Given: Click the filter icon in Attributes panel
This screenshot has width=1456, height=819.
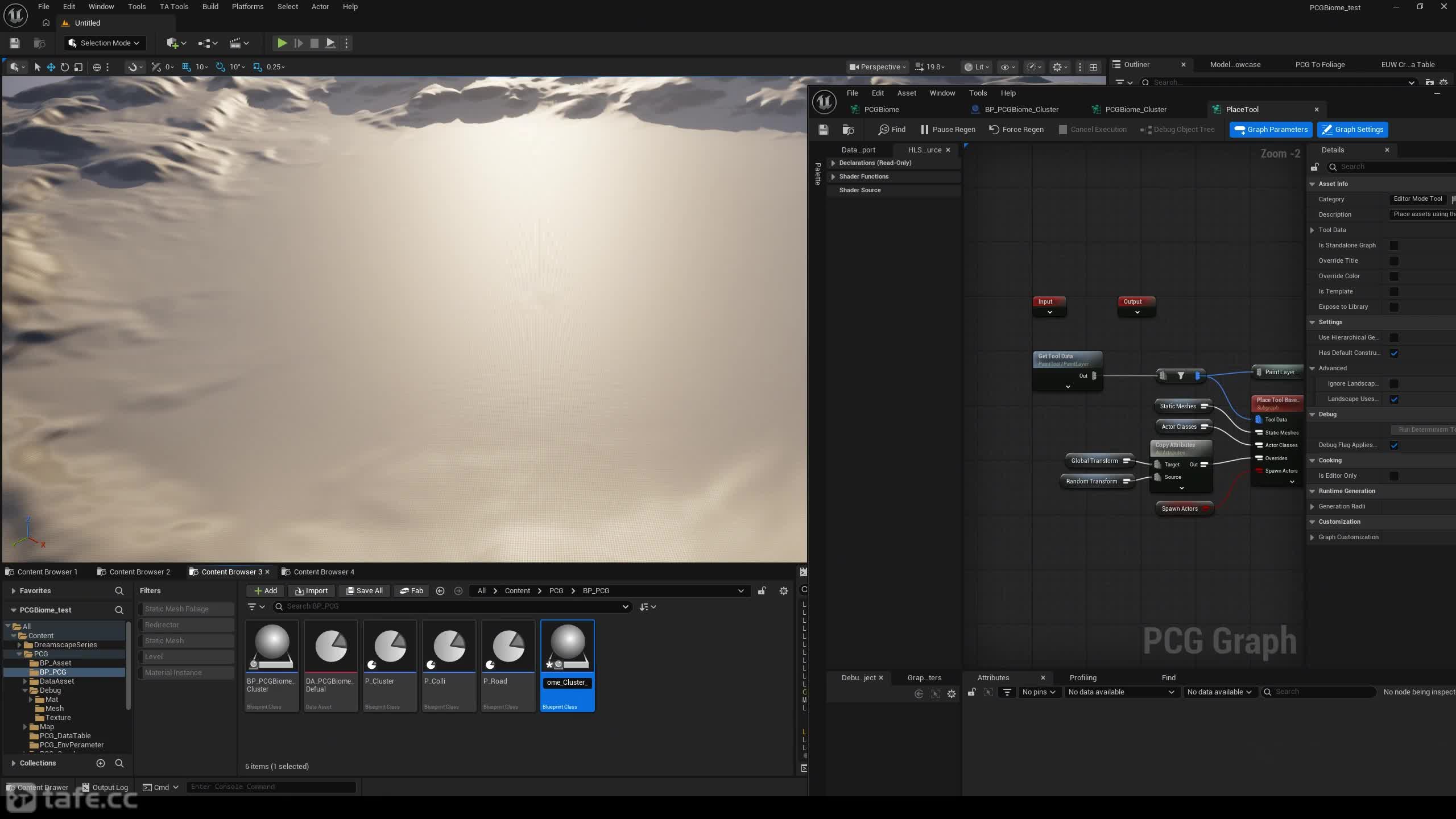Looking at the screenshot, I should [1007, 692].
